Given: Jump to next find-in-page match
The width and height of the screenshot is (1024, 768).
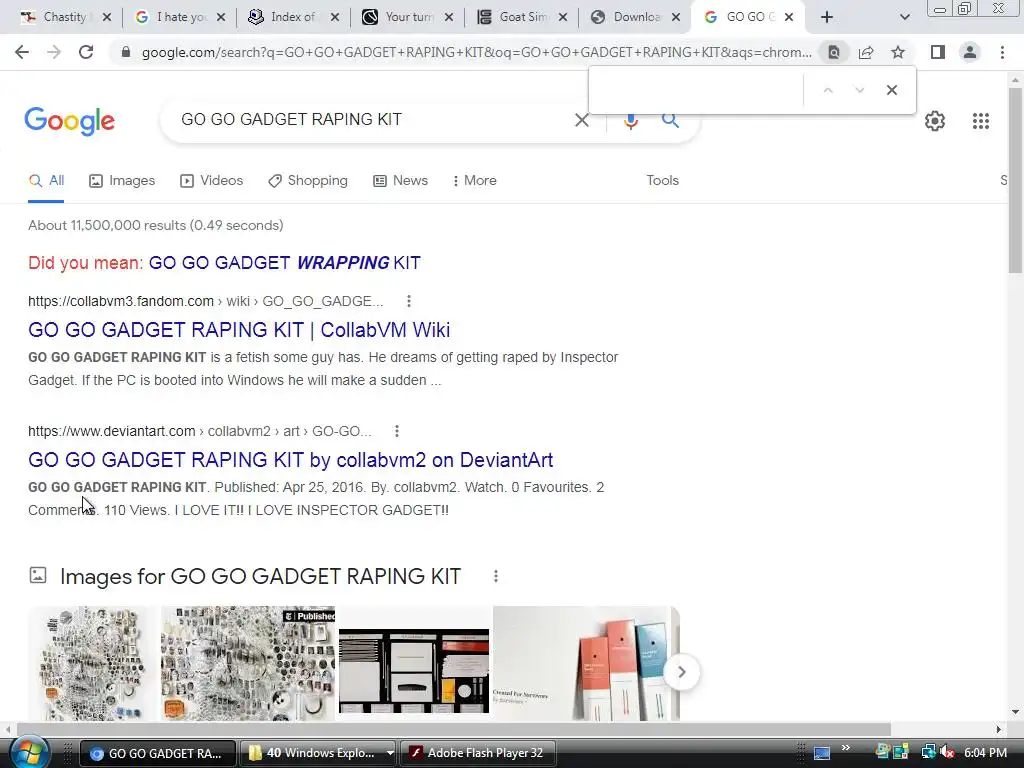Looking at the screenshot, I should click(859, 90).
